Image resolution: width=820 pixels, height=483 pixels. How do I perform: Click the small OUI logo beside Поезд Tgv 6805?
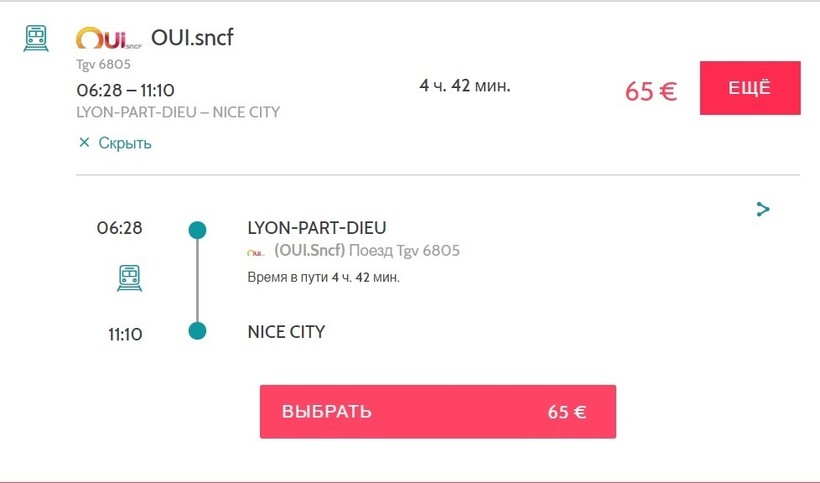coord(256,251)
